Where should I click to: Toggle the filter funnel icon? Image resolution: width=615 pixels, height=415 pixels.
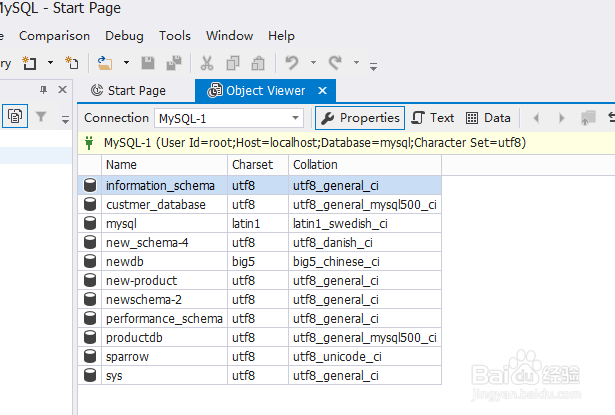(x=41, y=116)
